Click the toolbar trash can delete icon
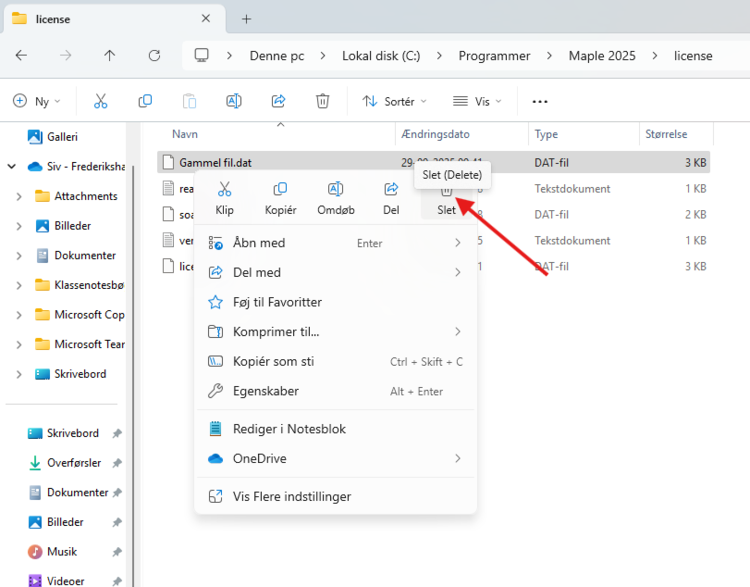 point(322,101)
